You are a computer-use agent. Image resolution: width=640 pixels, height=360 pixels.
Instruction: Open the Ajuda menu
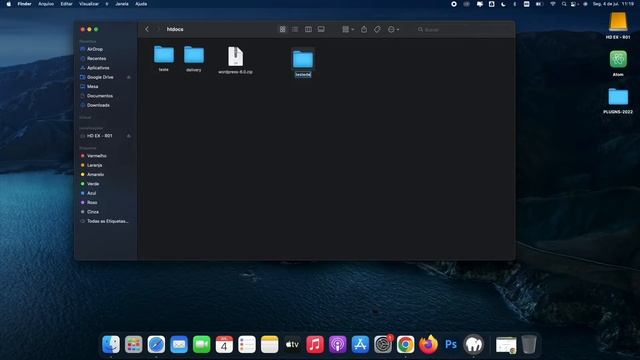pos(141,4)
